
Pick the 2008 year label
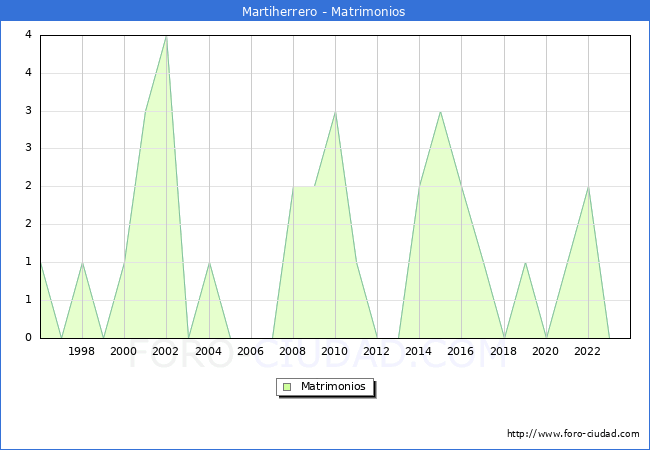292,351
